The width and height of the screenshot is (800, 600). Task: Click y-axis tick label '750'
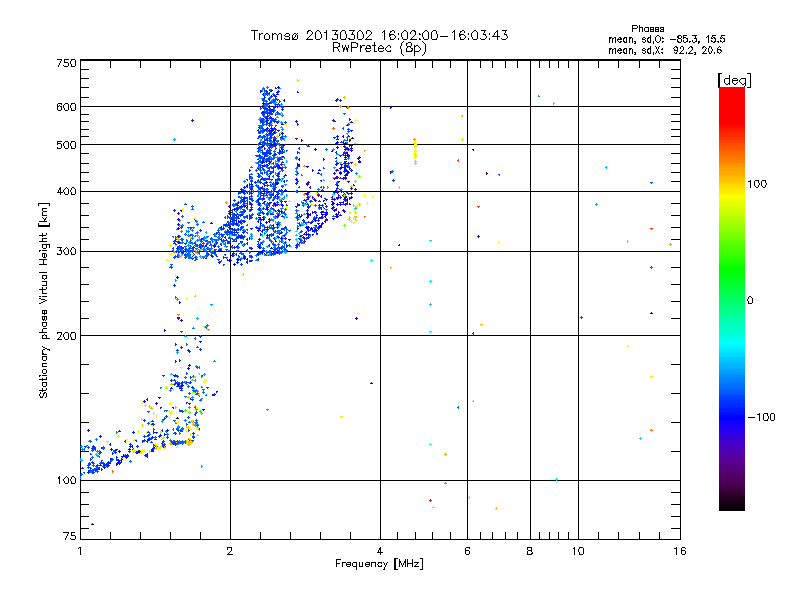coord(66,63)
